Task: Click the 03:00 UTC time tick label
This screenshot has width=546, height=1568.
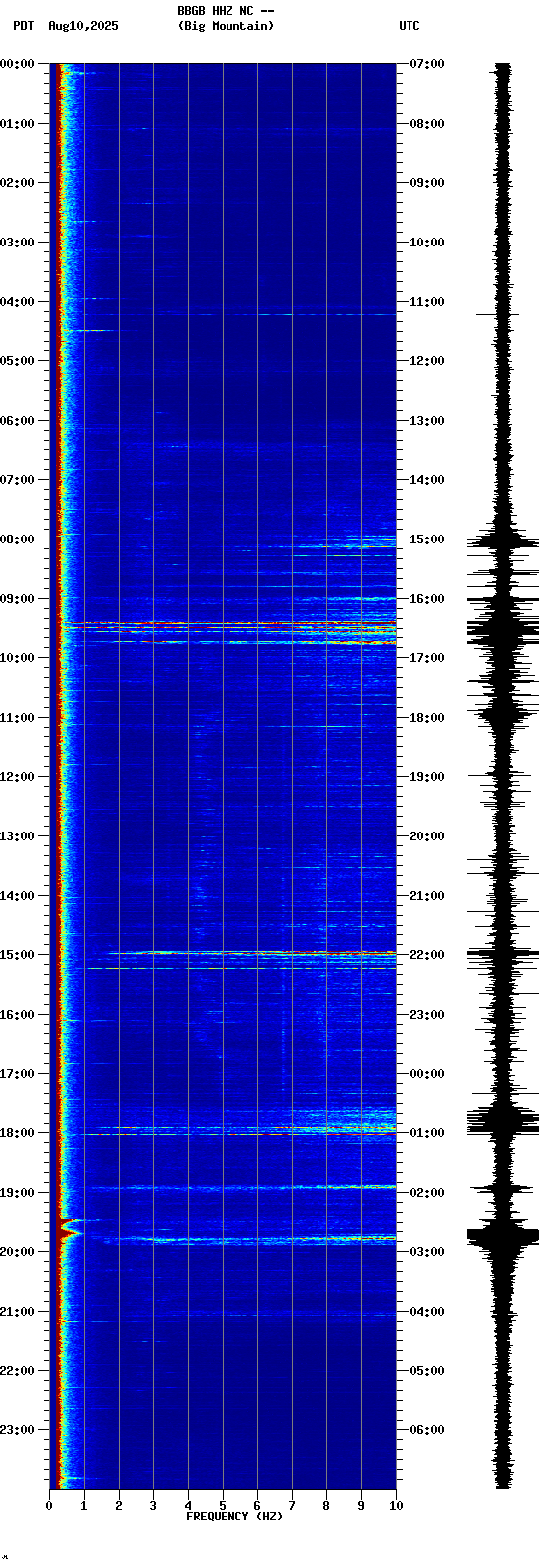Action: 427,1252
